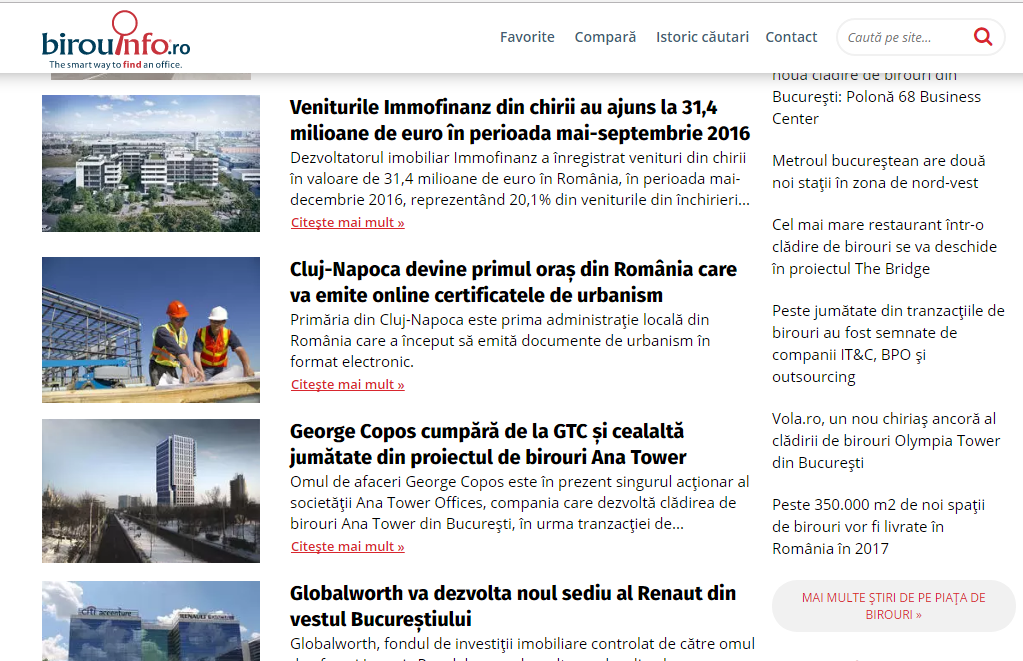Viewport: 1023px width, 661px height.
Task: Click 'Citeşte mai mult' under the Ana Tower article
Action: [346, 546]
